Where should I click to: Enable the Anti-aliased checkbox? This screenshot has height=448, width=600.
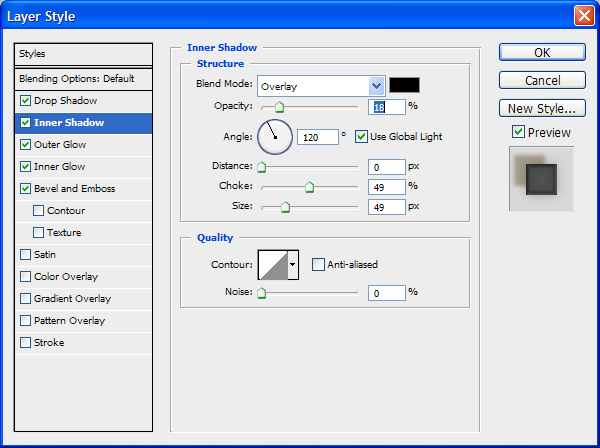318,264
